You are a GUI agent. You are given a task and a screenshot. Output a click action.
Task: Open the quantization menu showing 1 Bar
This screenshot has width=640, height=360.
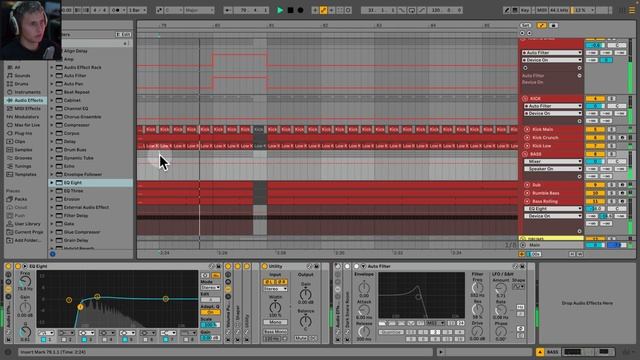point(137,10)
